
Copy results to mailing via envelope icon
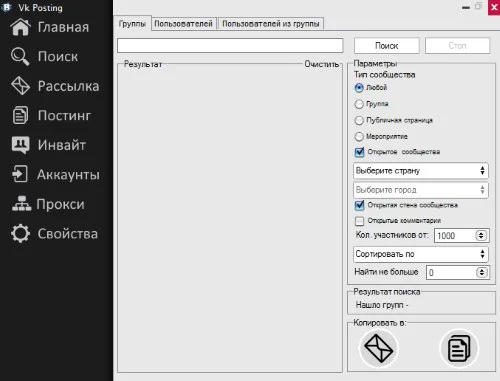(378, 348)
